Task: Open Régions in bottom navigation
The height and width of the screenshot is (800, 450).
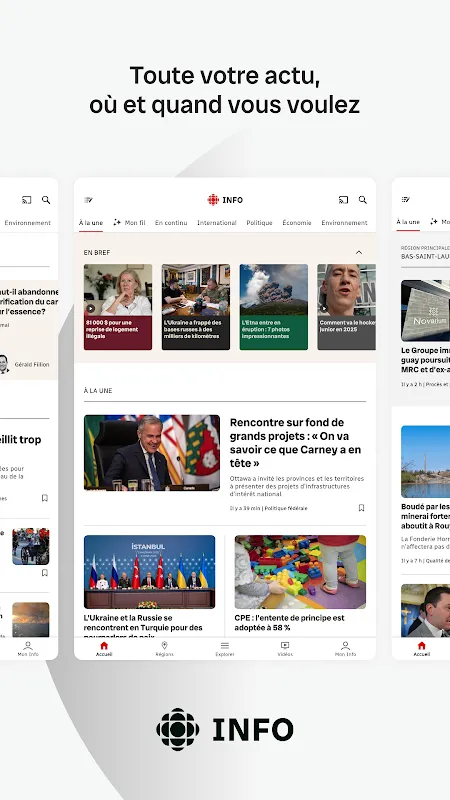Action: point(164,649)
